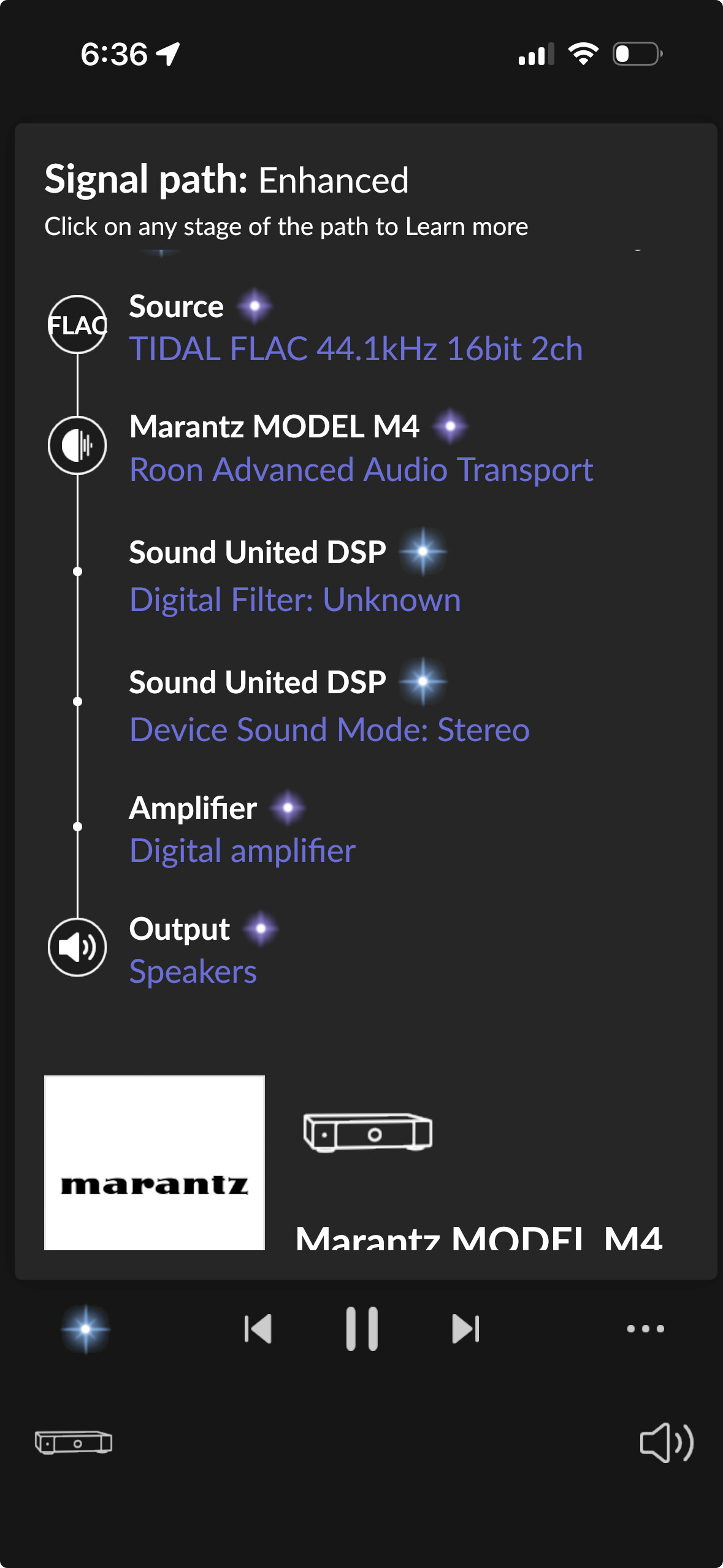This screenshot has height=1568, width=723.
Task: Learn more about Roon Advanced Audio Transport
Action: (x=361, y=470)
